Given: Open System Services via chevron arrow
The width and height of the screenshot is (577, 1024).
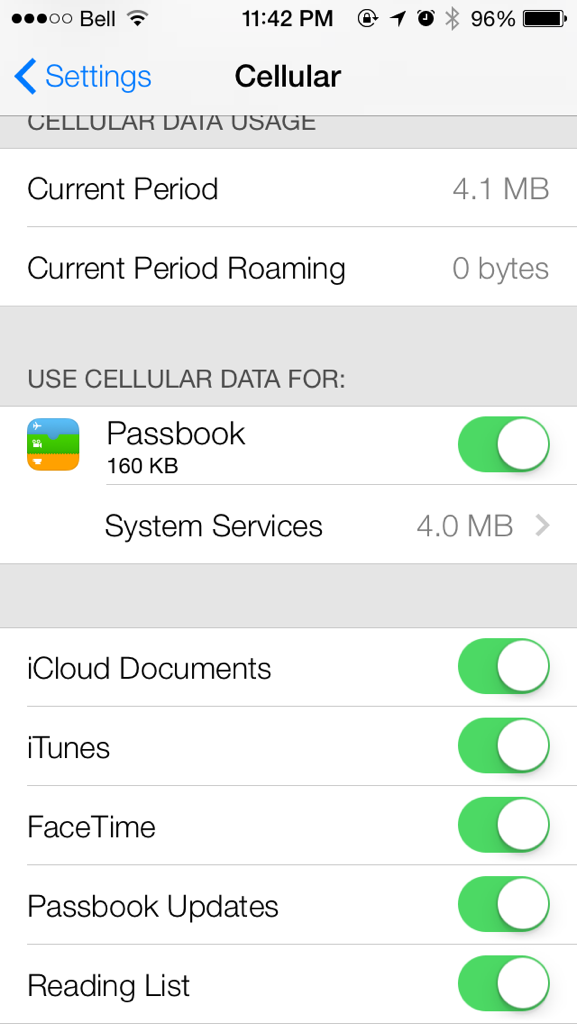Looking at the screenshot, I should 542,525.
